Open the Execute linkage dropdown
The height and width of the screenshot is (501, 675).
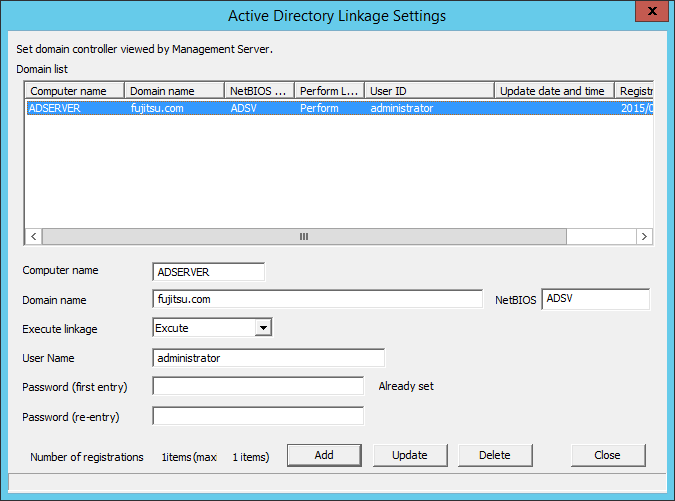pyautogui.click(x=263, y=328)
